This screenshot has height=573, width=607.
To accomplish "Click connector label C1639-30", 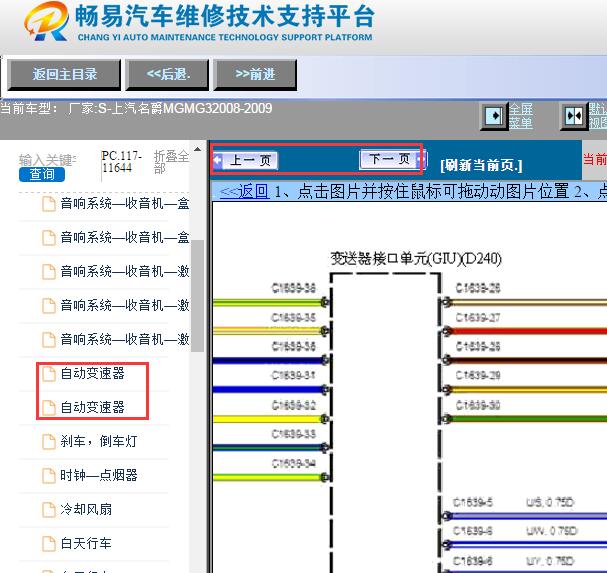I will 478,405.
